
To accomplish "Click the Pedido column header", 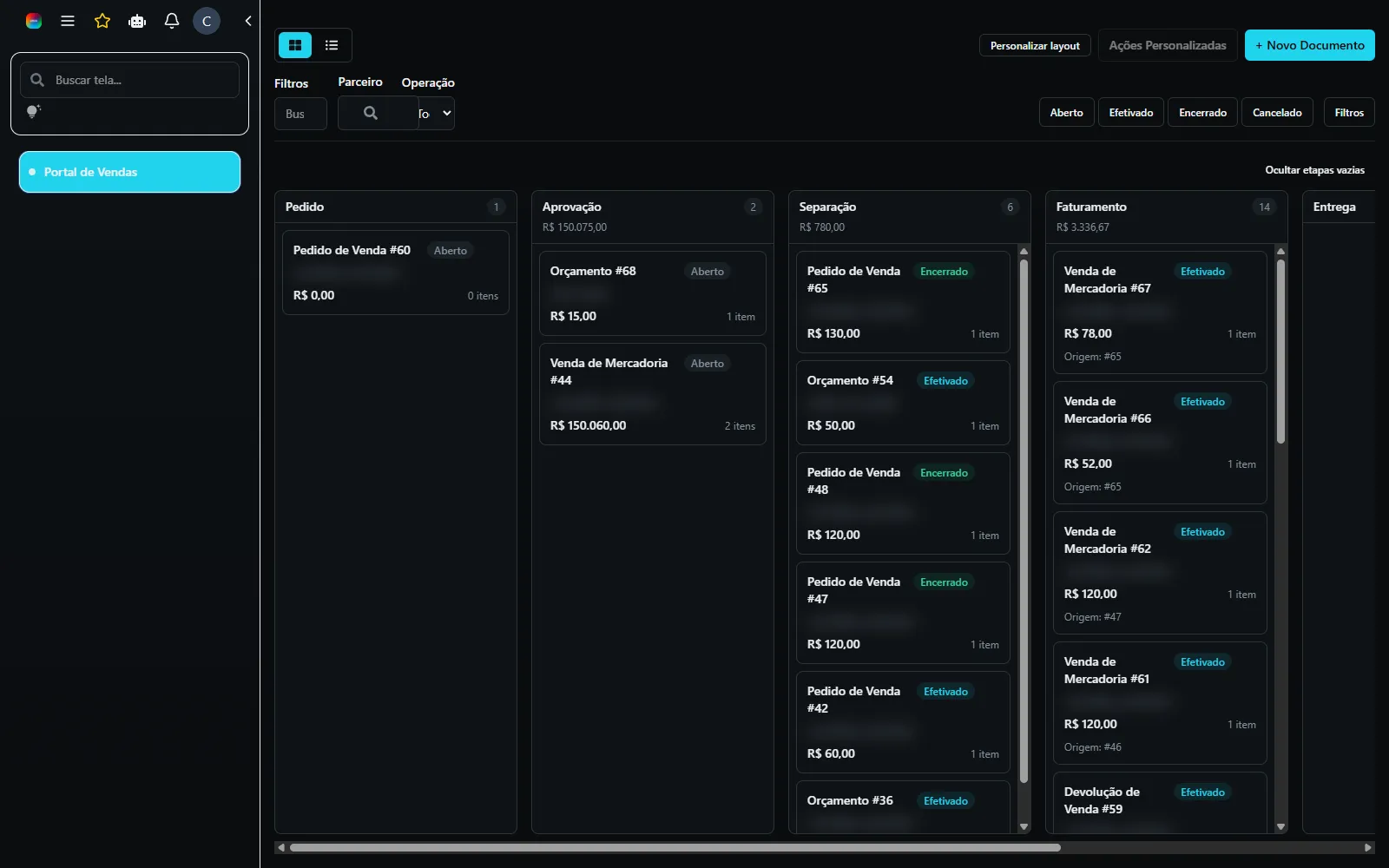I will pyautogui.click(x=396, y=207).
